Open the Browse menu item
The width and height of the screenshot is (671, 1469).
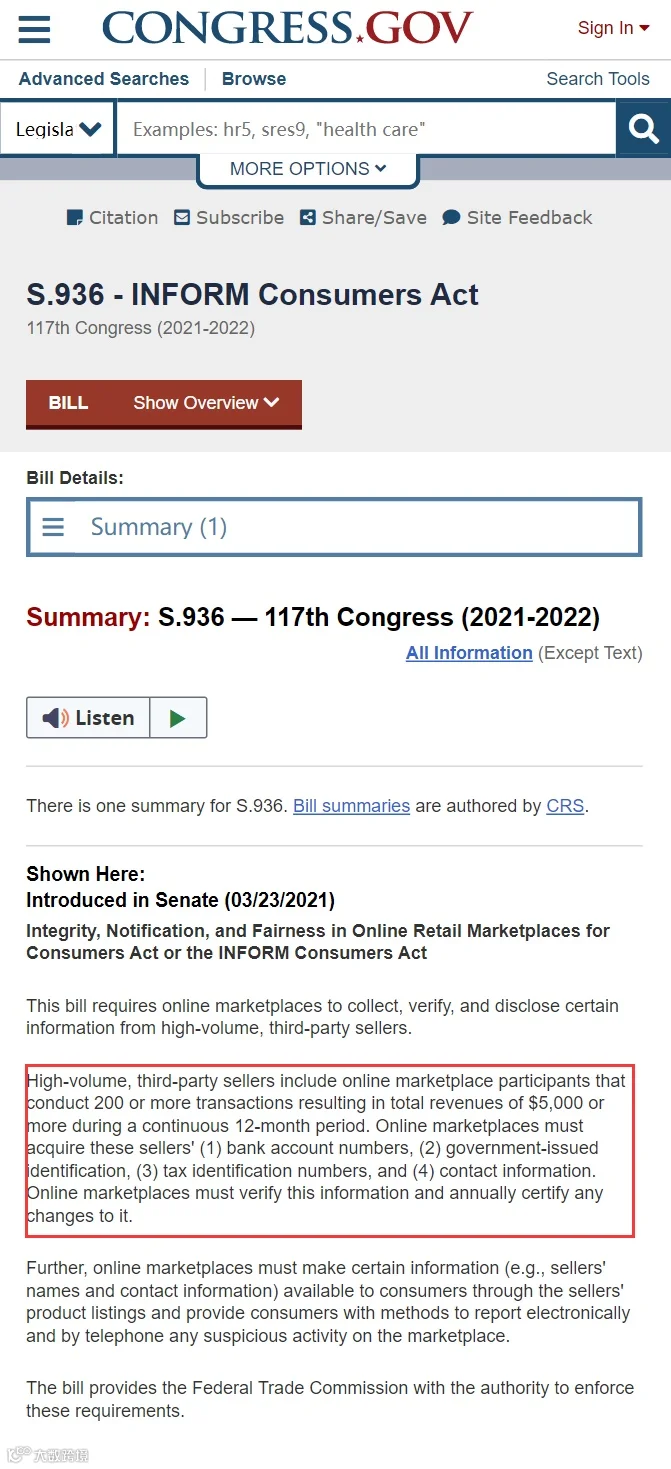(x=254, y=79)
